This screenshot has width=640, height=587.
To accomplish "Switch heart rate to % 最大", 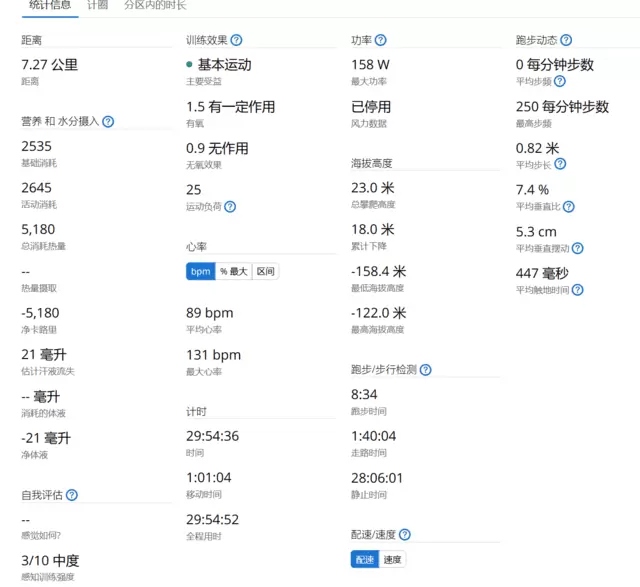I will click(x=233, y=272).
